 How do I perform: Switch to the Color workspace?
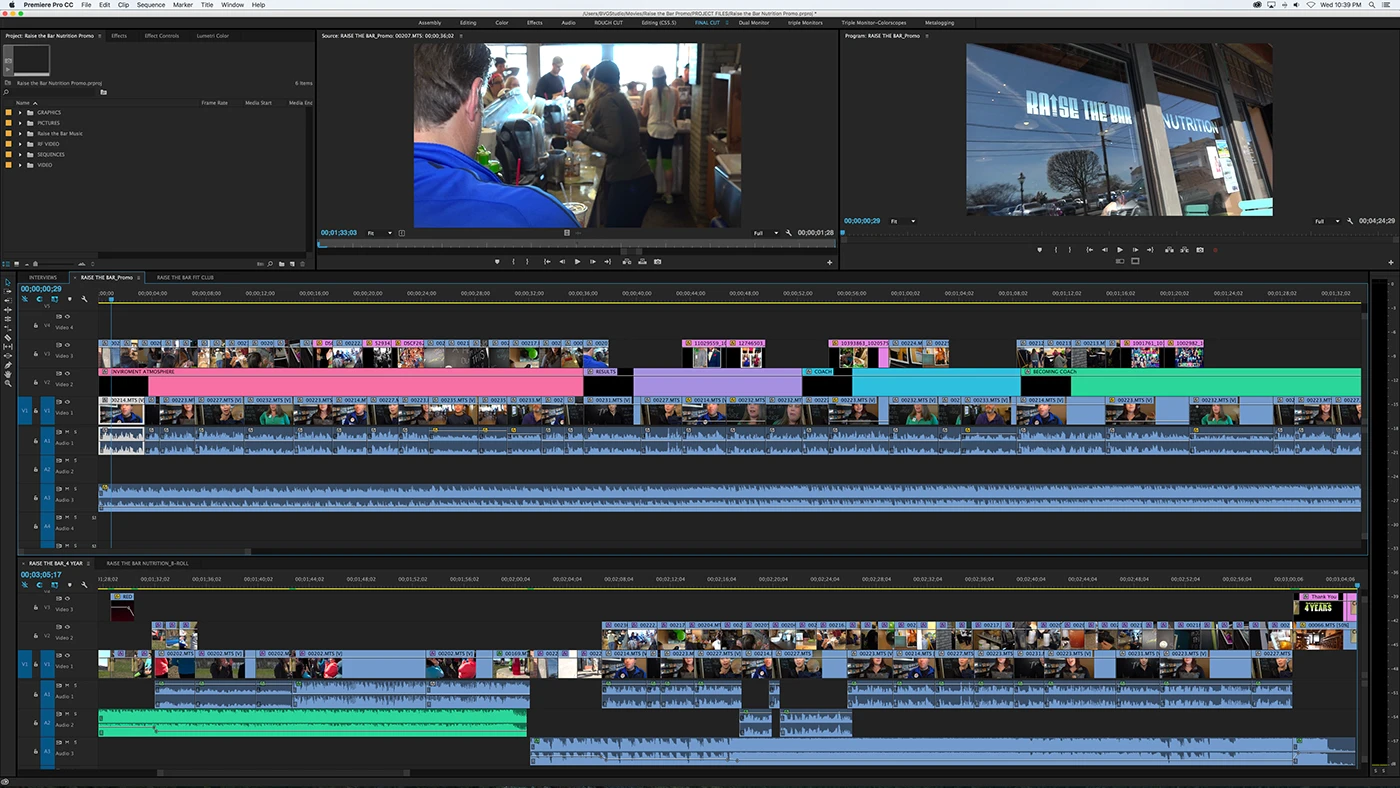tap(501, 22)
